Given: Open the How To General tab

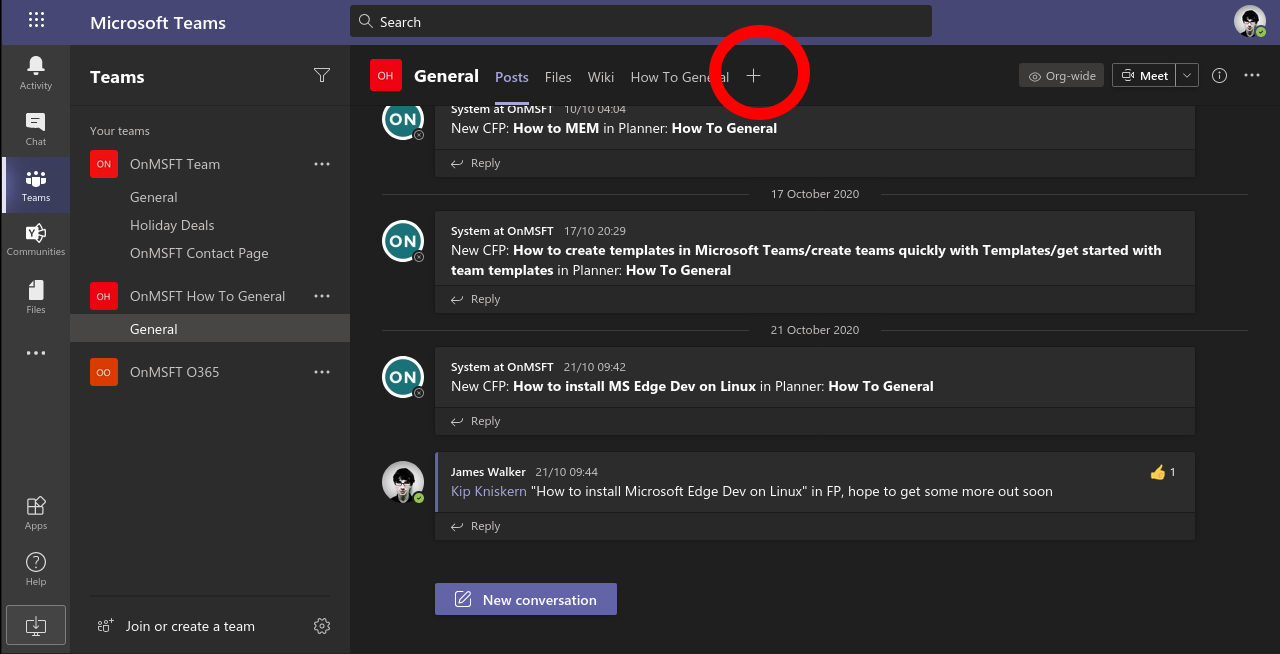Looking at the screenshot, I should tap(679, 77).
